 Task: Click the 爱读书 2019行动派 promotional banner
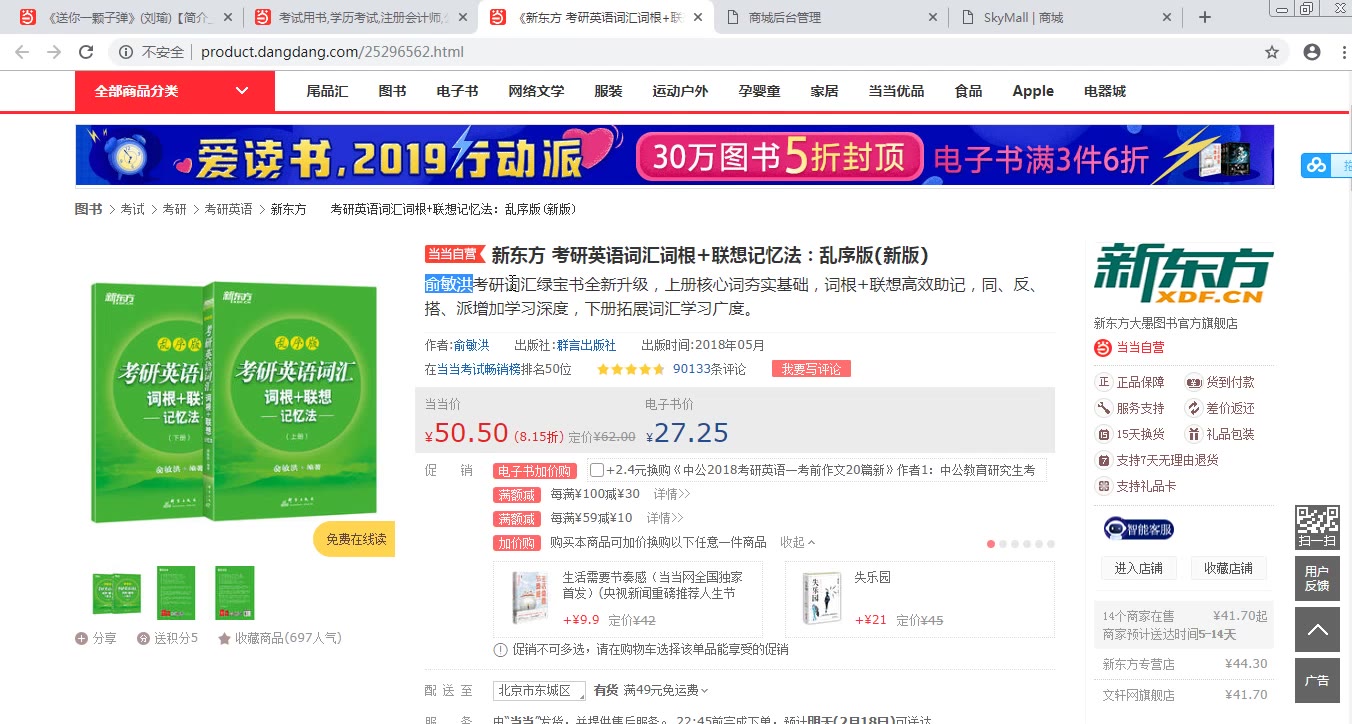675,155
